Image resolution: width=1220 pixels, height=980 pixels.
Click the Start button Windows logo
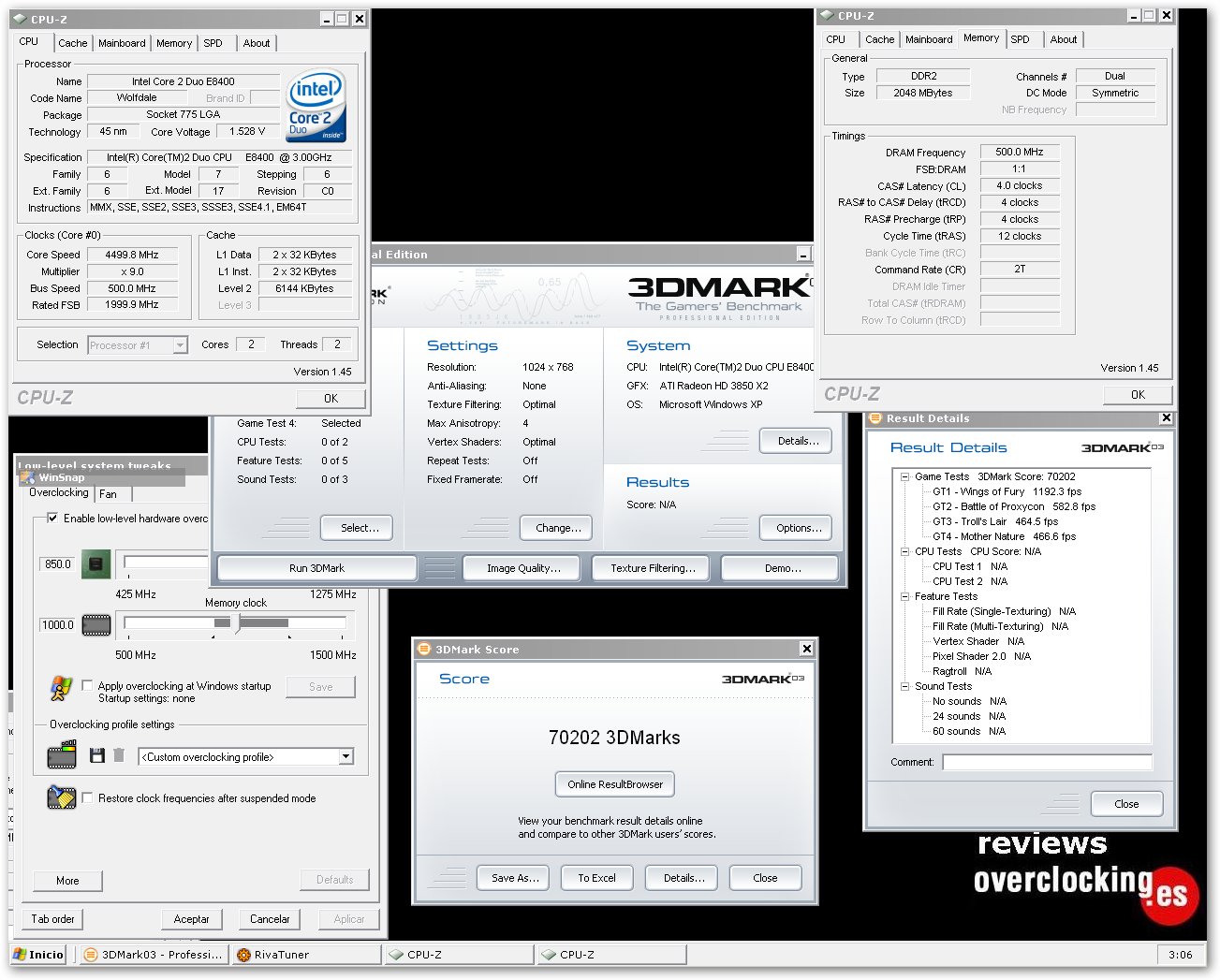click(x=20, y=955)
